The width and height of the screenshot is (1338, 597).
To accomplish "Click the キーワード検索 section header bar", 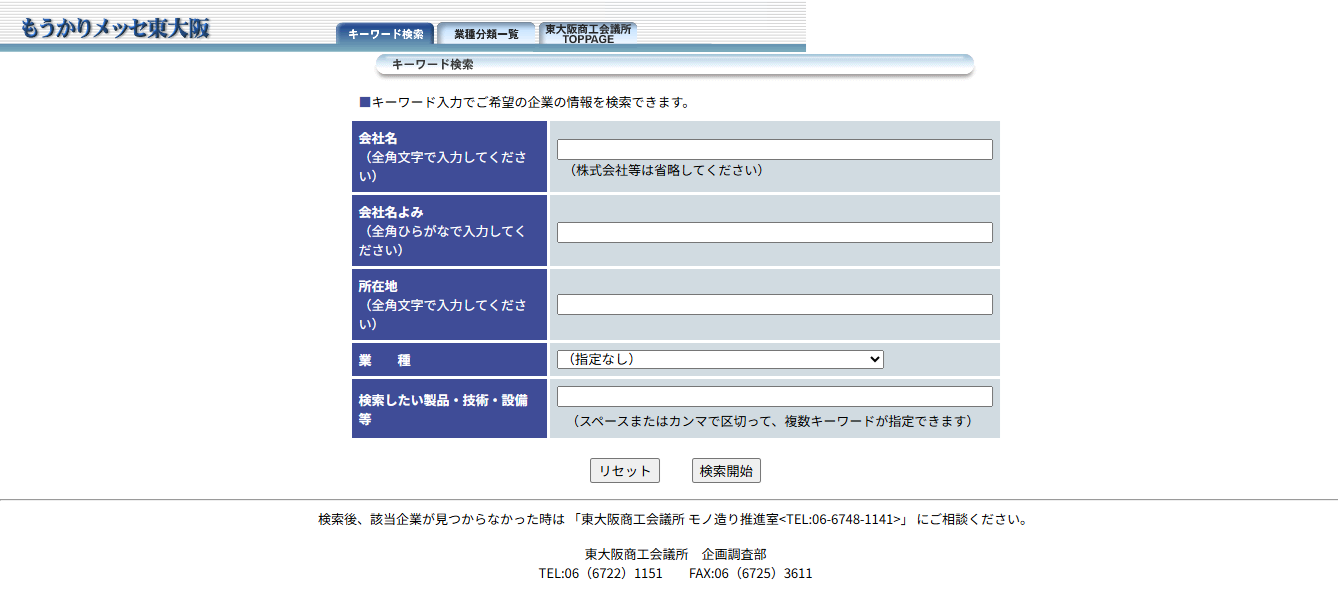I will pos(674,65).
